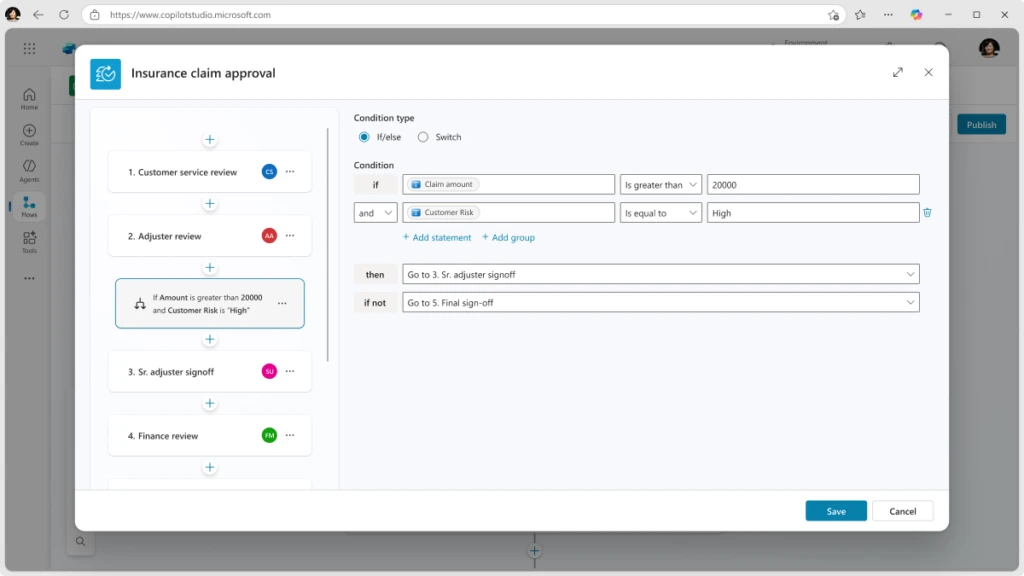Click the browser refresh button
Image resolution: width=1024 pixels, height=576 pixels.
tap(63, 15)
